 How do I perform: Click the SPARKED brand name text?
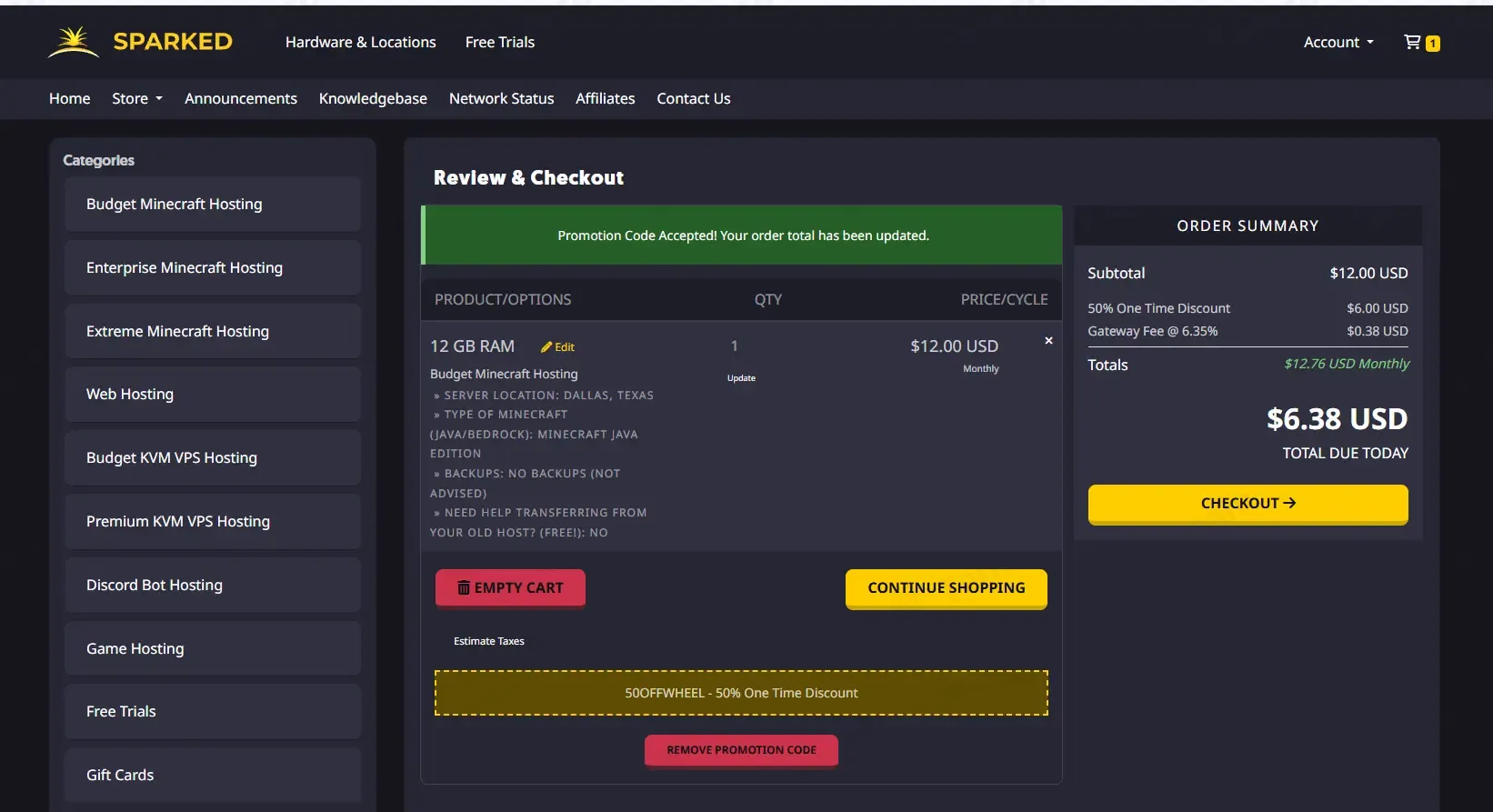(173, 42)
